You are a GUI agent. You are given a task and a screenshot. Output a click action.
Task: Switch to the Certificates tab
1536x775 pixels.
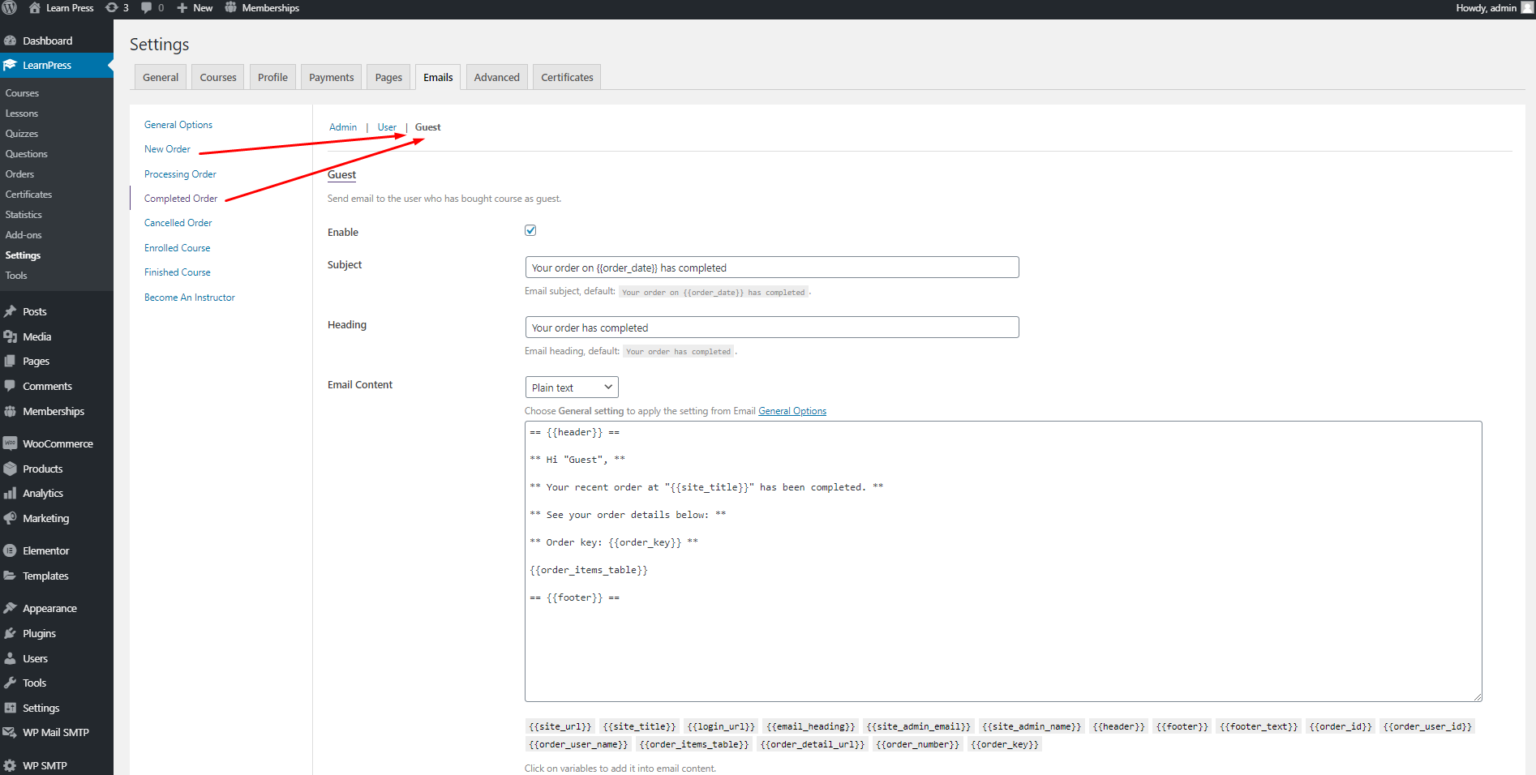[x=566, y=76]
